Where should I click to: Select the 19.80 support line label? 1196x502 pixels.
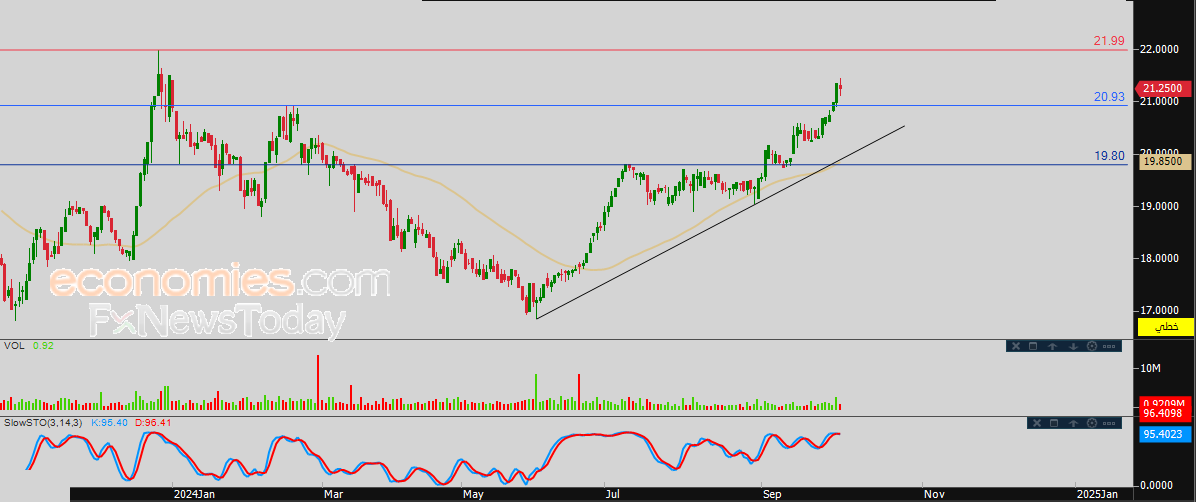coord(1110,156)
